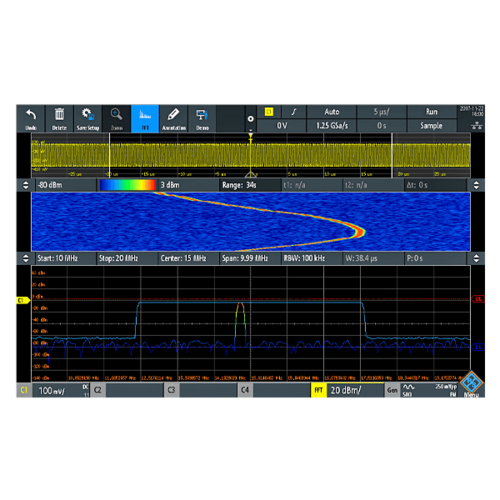The width and height of the screenshot is (500, 500).
Task: Enable channel C2
Action: coord(98,390)
